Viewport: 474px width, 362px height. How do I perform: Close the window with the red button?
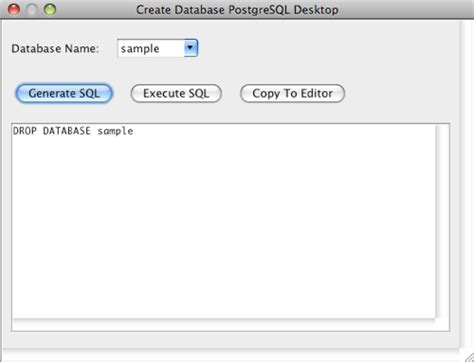pos(14,9)
